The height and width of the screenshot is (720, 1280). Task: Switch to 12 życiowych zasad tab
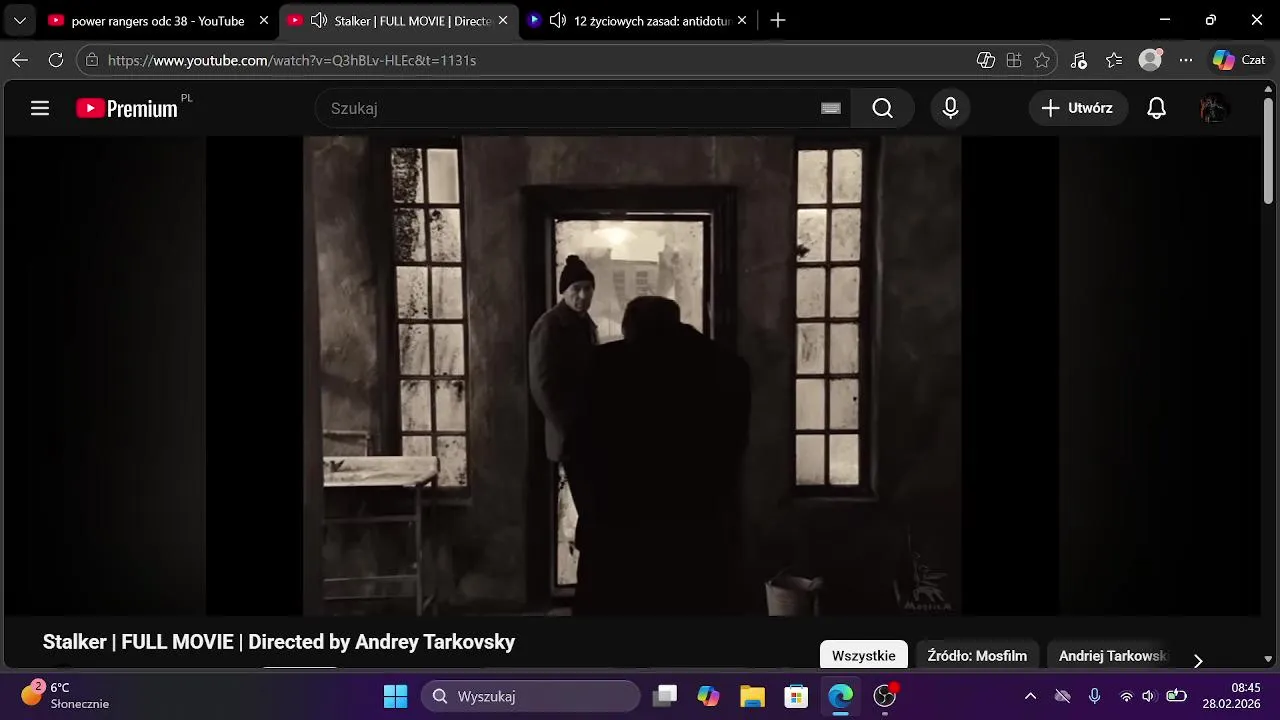point(640,20)
